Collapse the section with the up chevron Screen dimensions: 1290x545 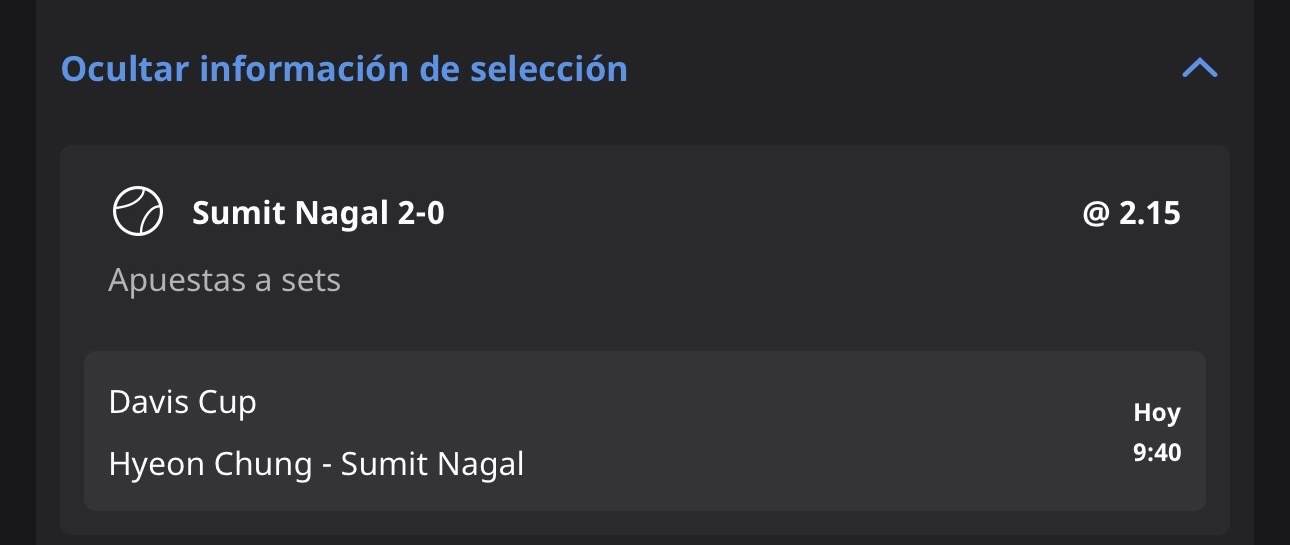(x=1200, y=68)
